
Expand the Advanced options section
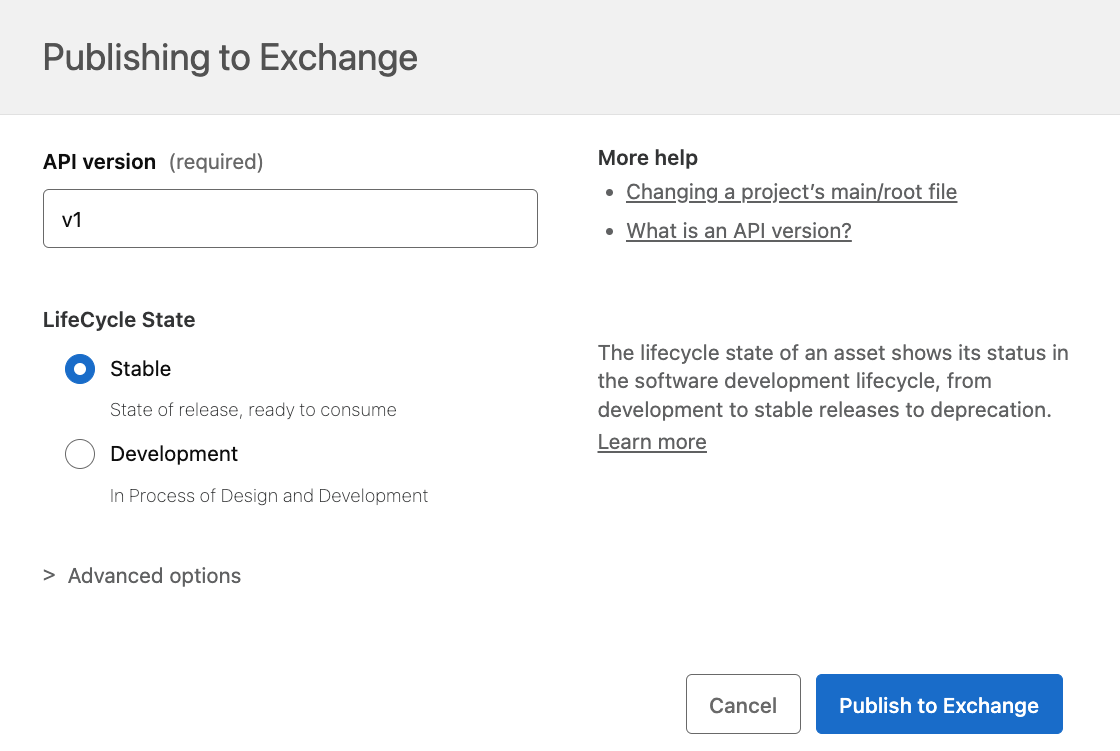point(154,576)
